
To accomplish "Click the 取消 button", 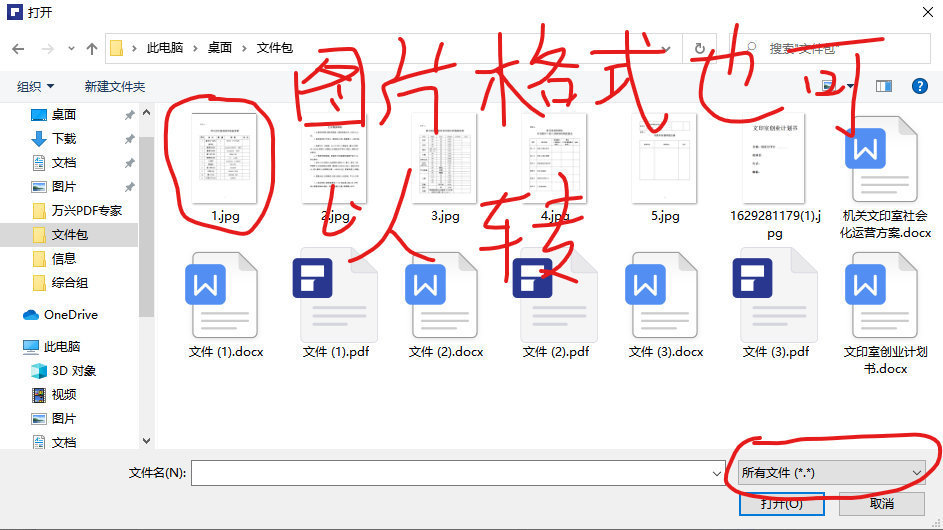I will coord(882,504).
